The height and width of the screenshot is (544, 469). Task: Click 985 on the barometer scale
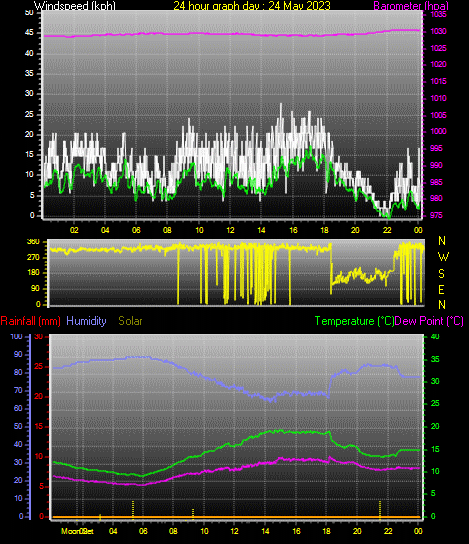tap(436, 182)
